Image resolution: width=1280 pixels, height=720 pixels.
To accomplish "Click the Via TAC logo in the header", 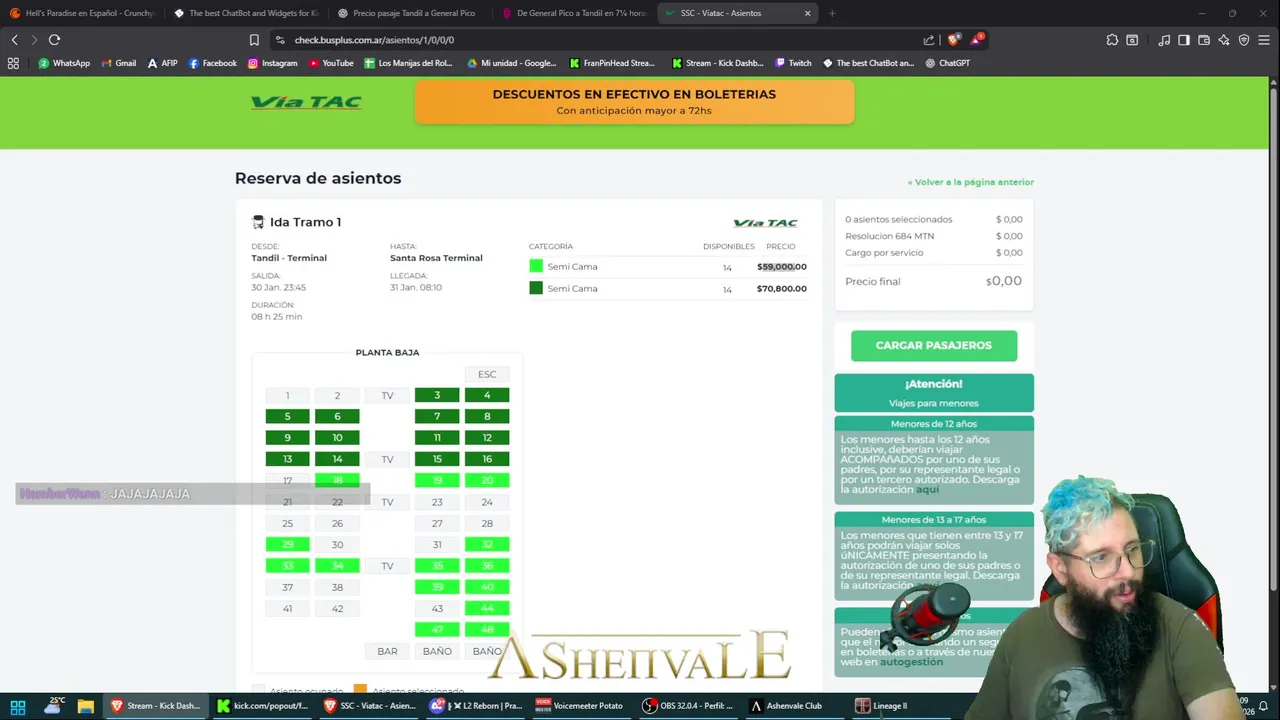I will pyautogui.click(x=306, y=102).
